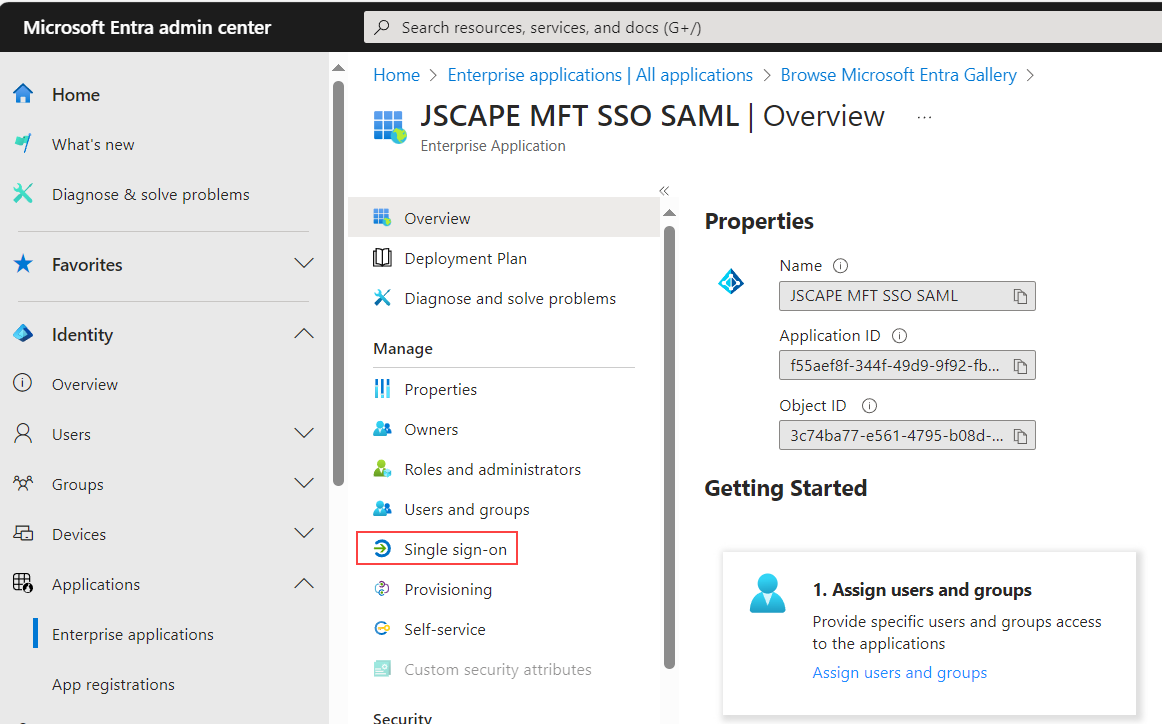Open the Provisioning settings
Viewport: 1162px width, 726px height.
point(447,589)
